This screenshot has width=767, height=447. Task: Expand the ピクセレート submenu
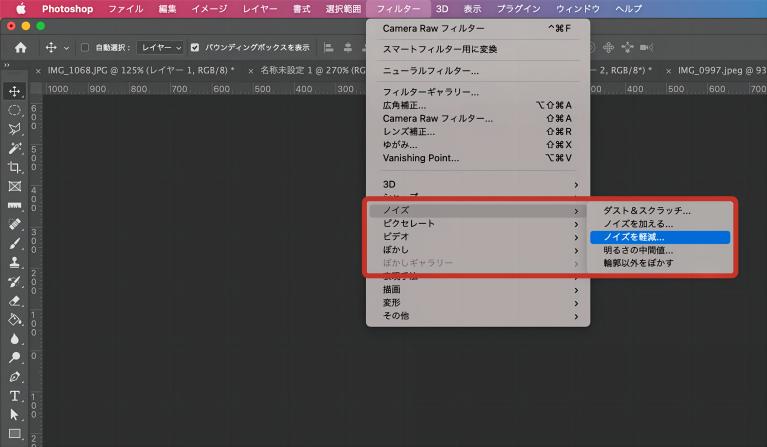click(478, 224)
